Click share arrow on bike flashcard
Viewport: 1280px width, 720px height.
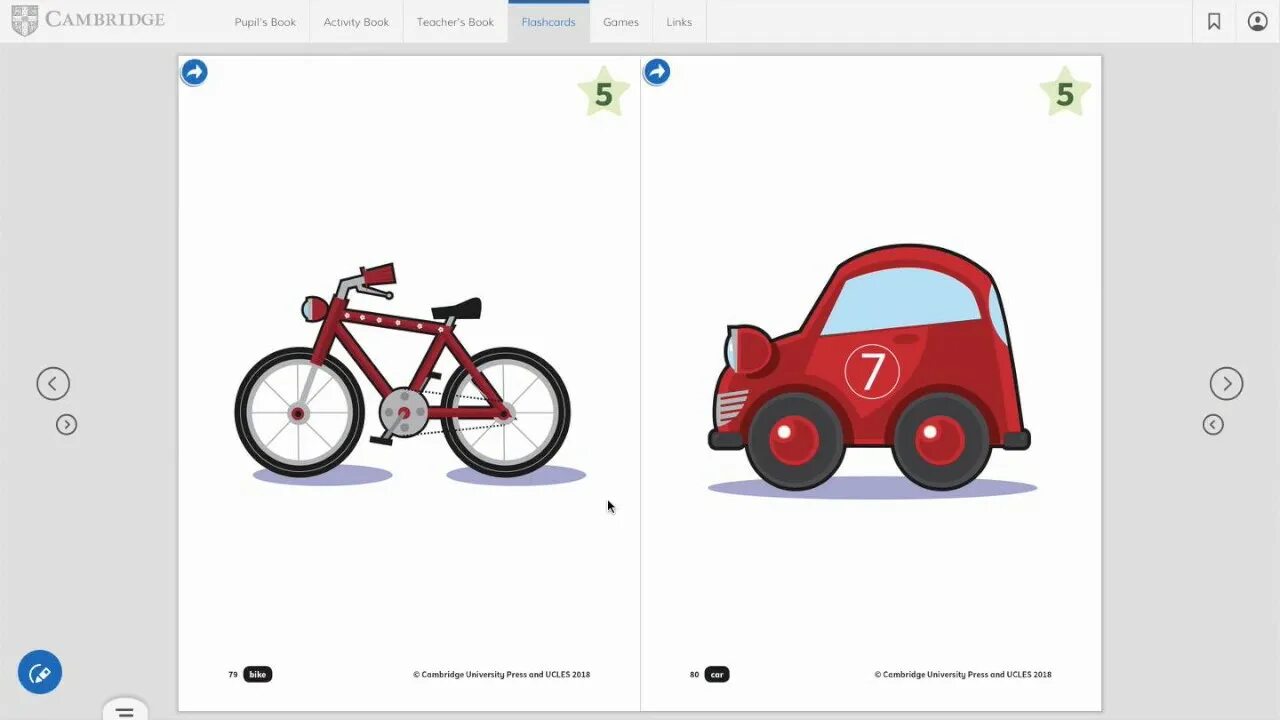(x=194, y=72)
